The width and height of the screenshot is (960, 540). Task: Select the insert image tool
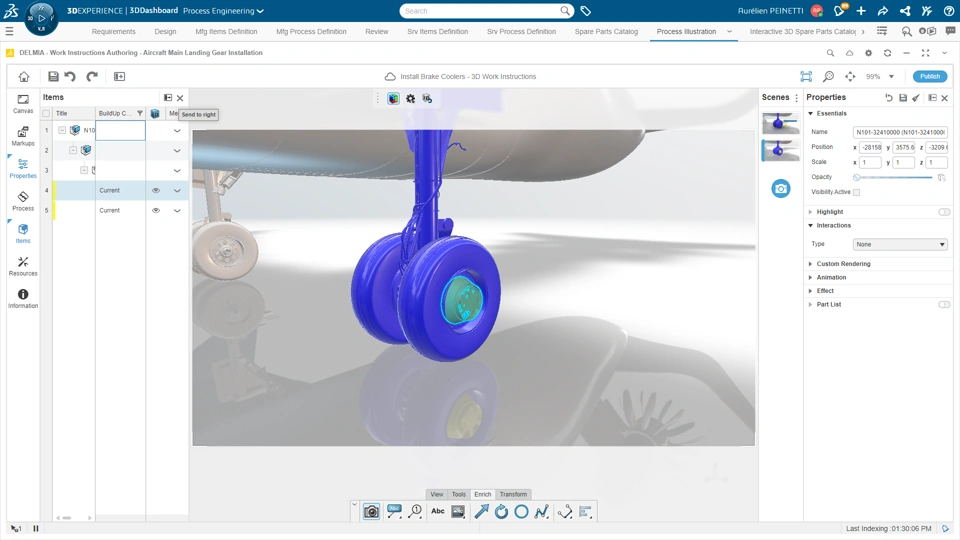click(x=458, y=511)
